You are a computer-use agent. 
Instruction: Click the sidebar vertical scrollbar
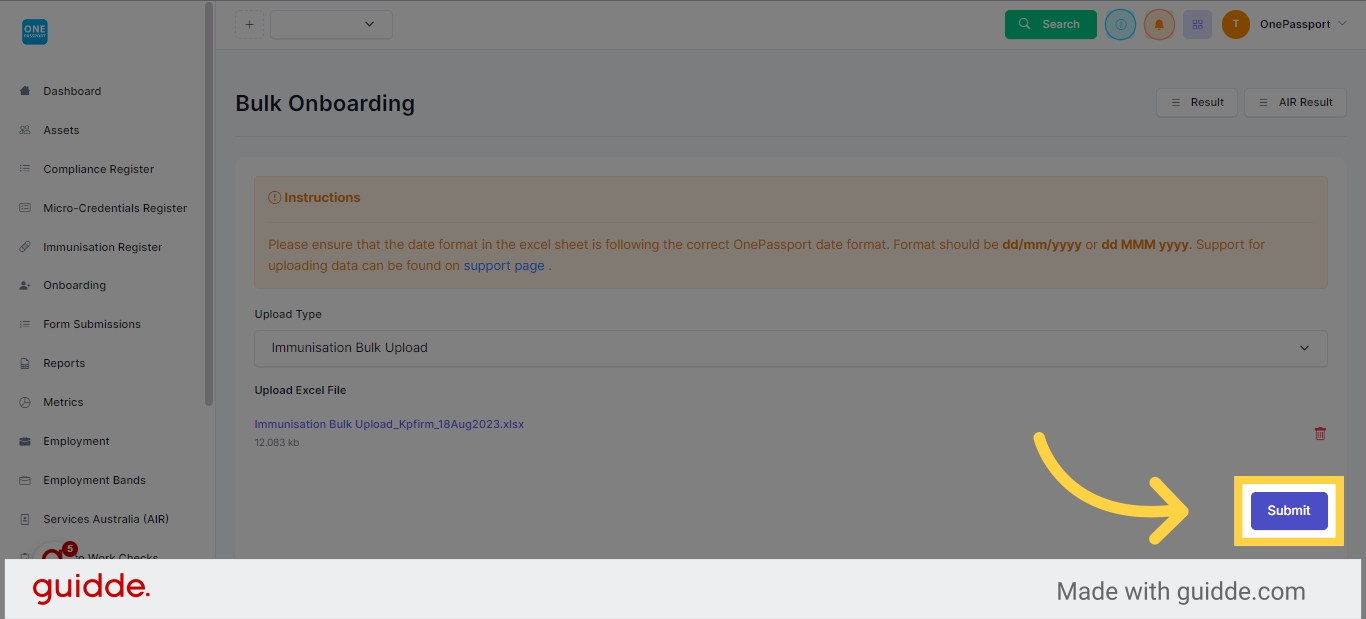point(209,204)
